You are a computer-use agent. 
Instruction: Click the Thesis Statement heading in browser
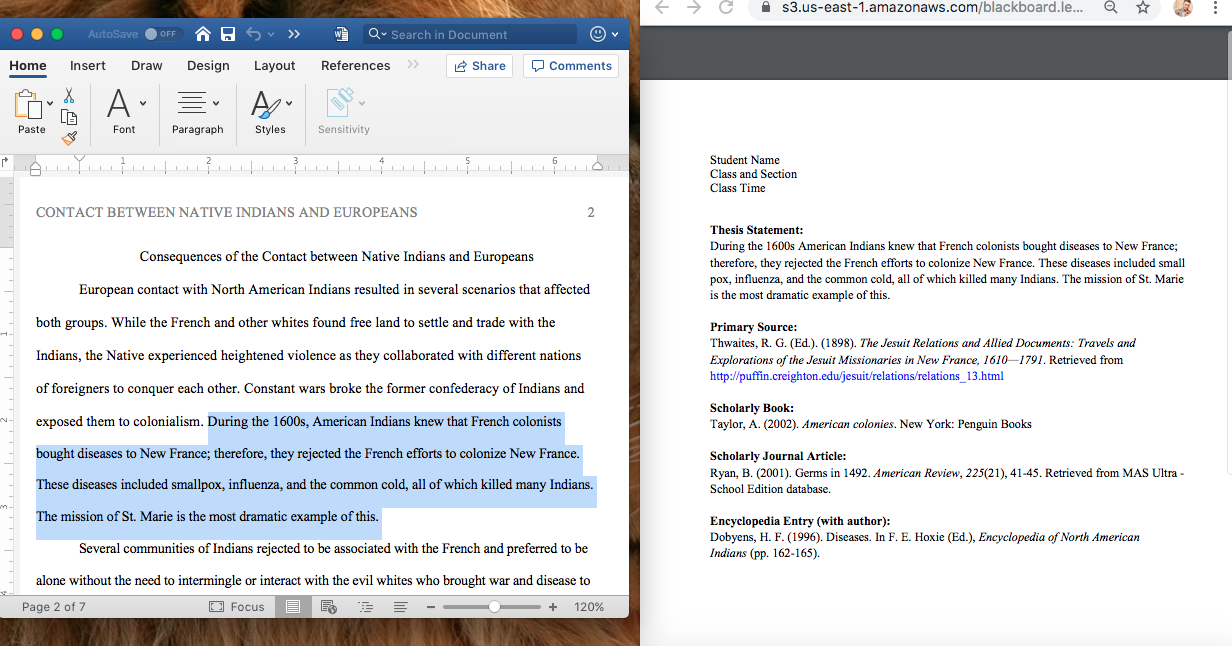[757, 230]
